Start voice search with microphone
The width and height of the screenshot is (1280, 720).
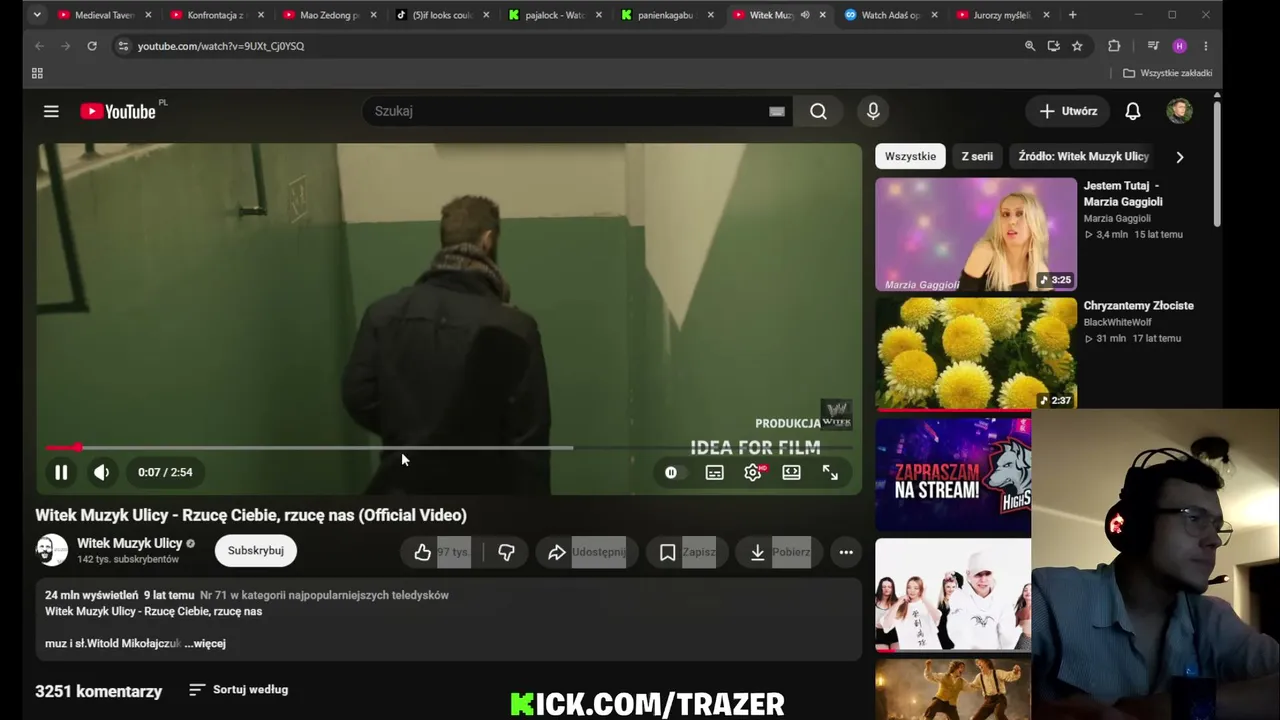(x=873, y=111)
